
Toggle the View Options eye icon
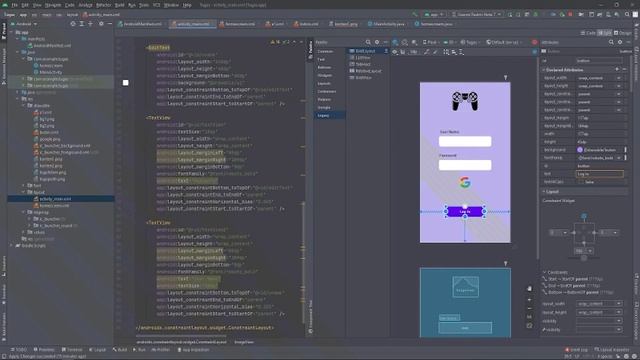[395, 52]
